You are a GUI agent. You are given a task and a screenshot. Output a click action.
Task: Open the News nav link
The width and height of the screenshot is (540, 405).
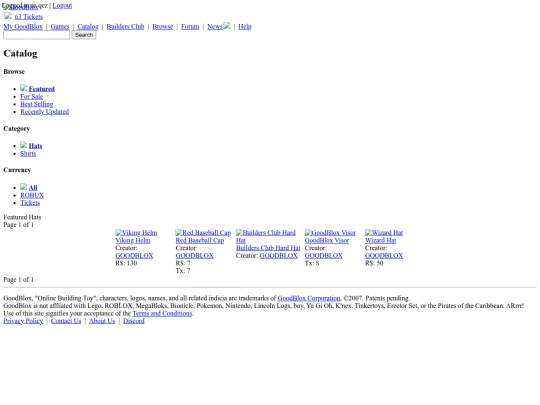point(215,27)
